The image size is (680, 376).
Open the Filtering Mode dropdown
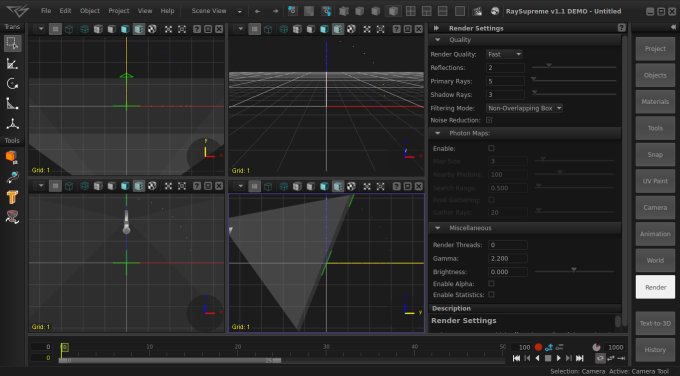[x=524, y=108]
